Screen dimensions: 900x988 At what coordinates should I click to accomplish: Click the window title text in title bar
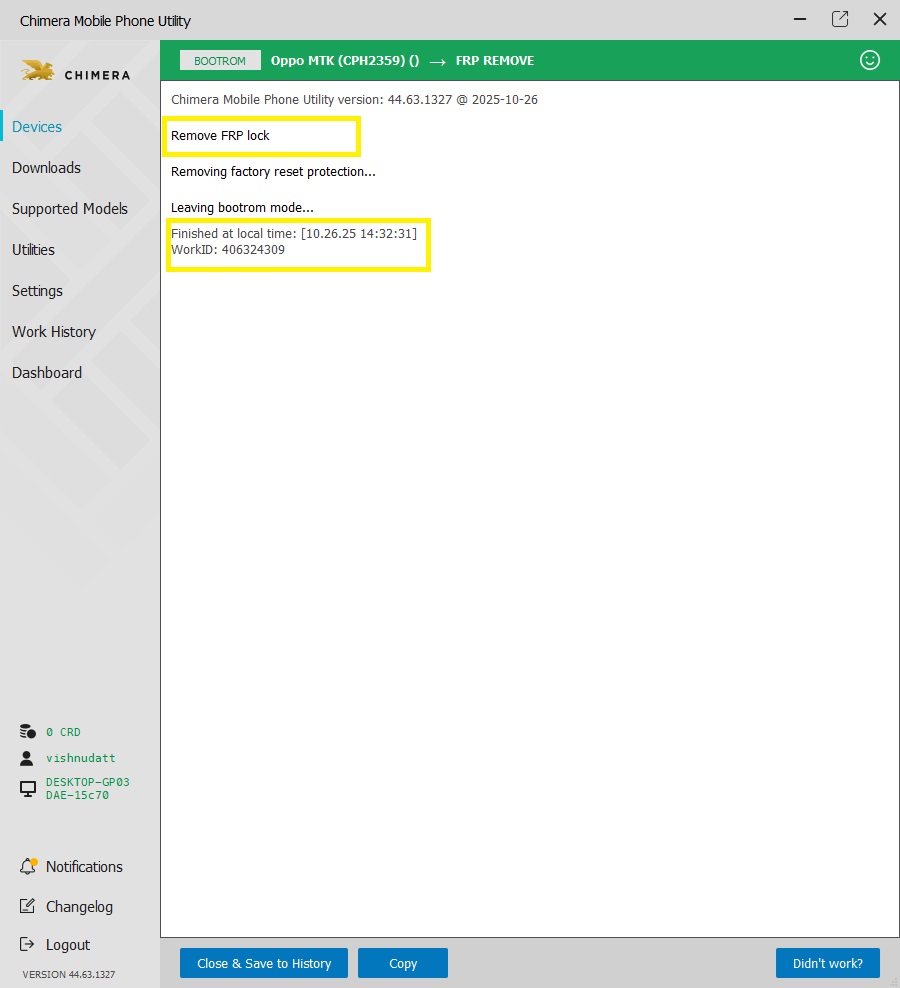click(x=105, y=21)
